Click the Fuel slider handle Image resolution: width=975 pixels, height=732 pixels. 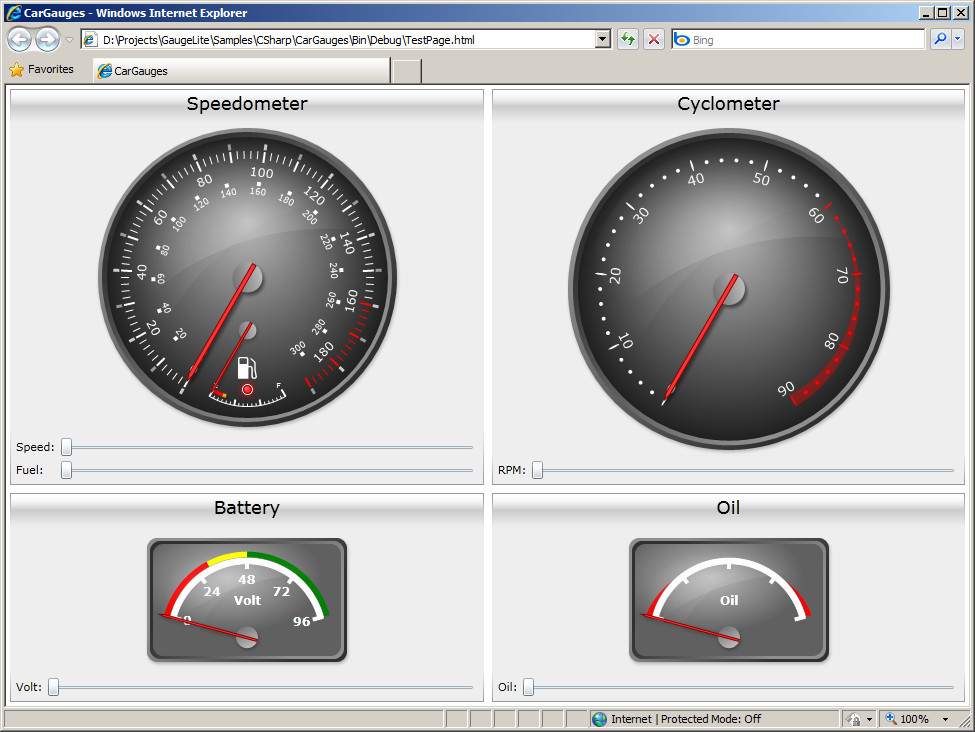point(66,470)
